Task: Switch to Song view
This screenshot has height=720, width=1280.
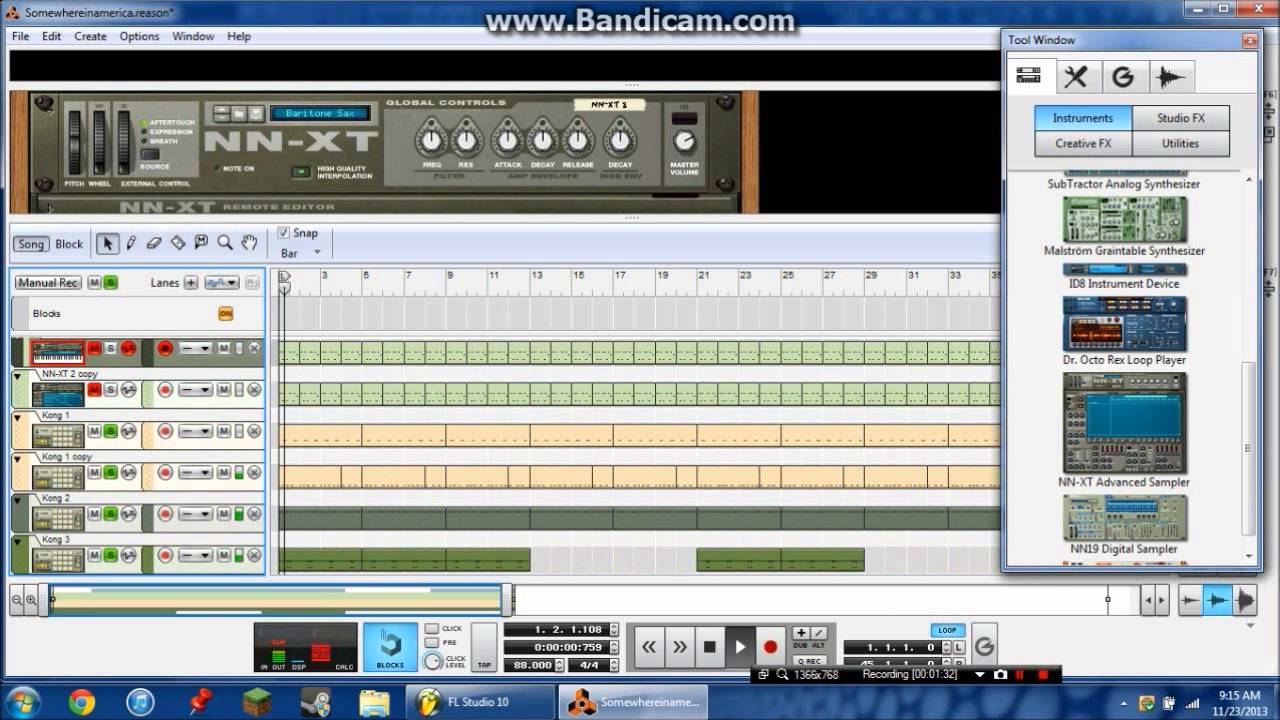Action: click(31, 244)
